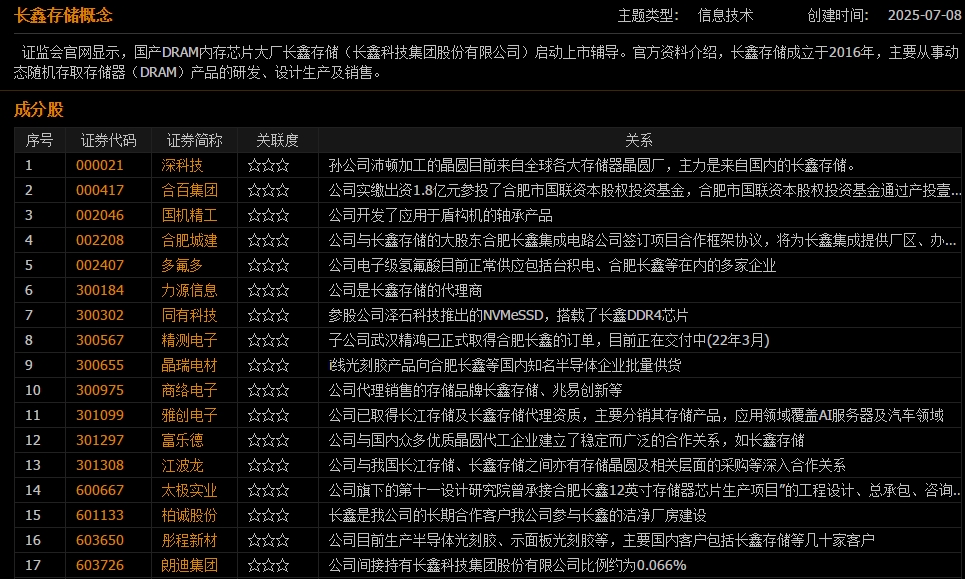
Task: Open stock code 300655
Action: coord(100,365)
